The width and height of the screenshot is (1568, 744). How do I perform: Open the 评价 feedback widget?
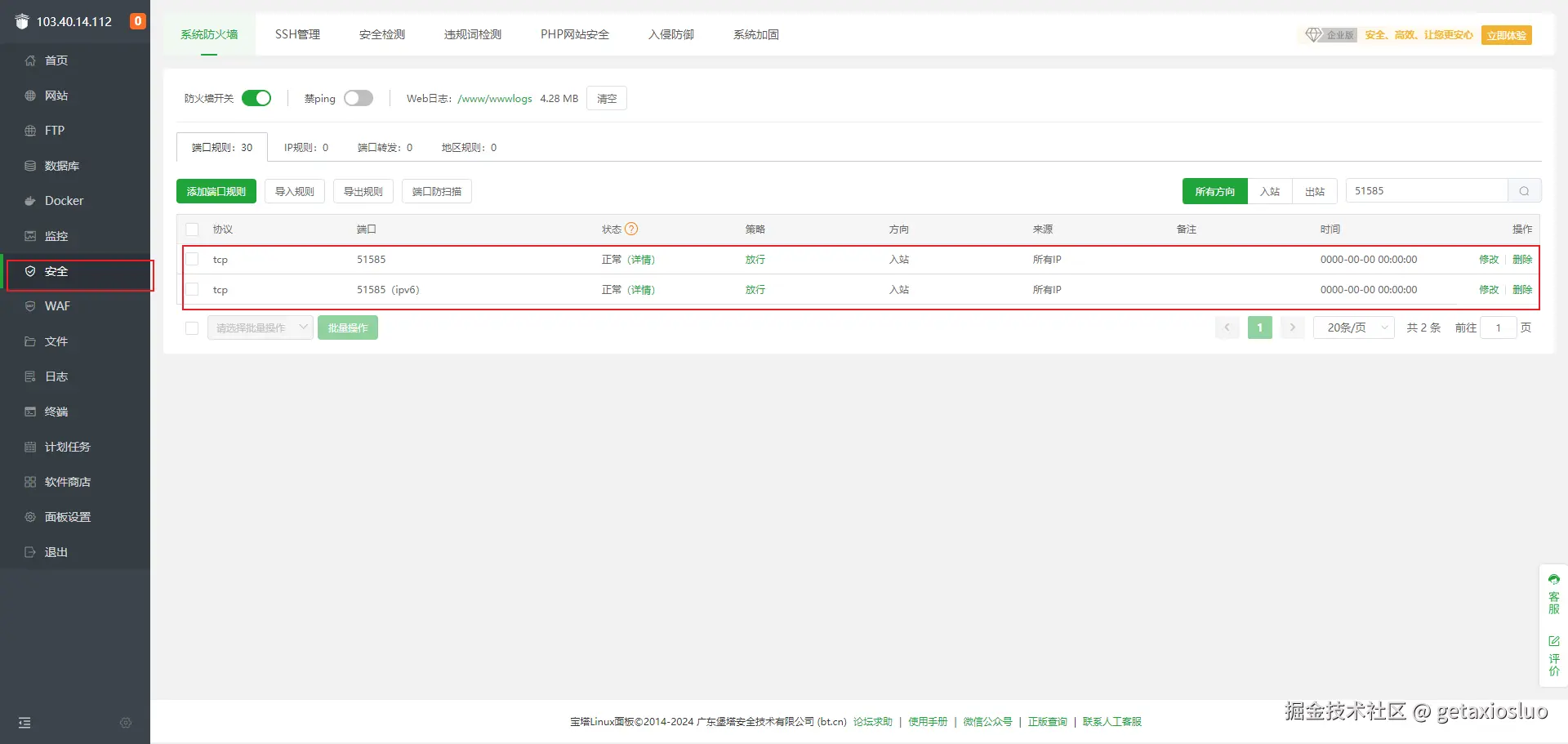1553,655
